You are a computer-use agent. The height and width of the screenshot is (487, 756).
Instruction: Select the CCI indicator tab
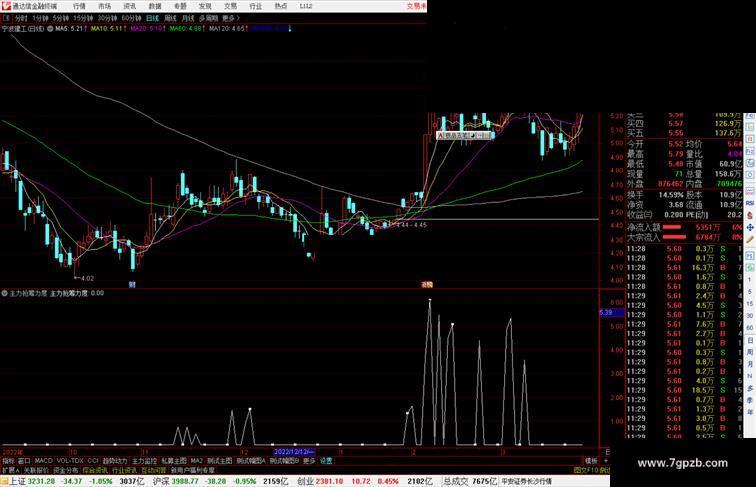point(93,461)
